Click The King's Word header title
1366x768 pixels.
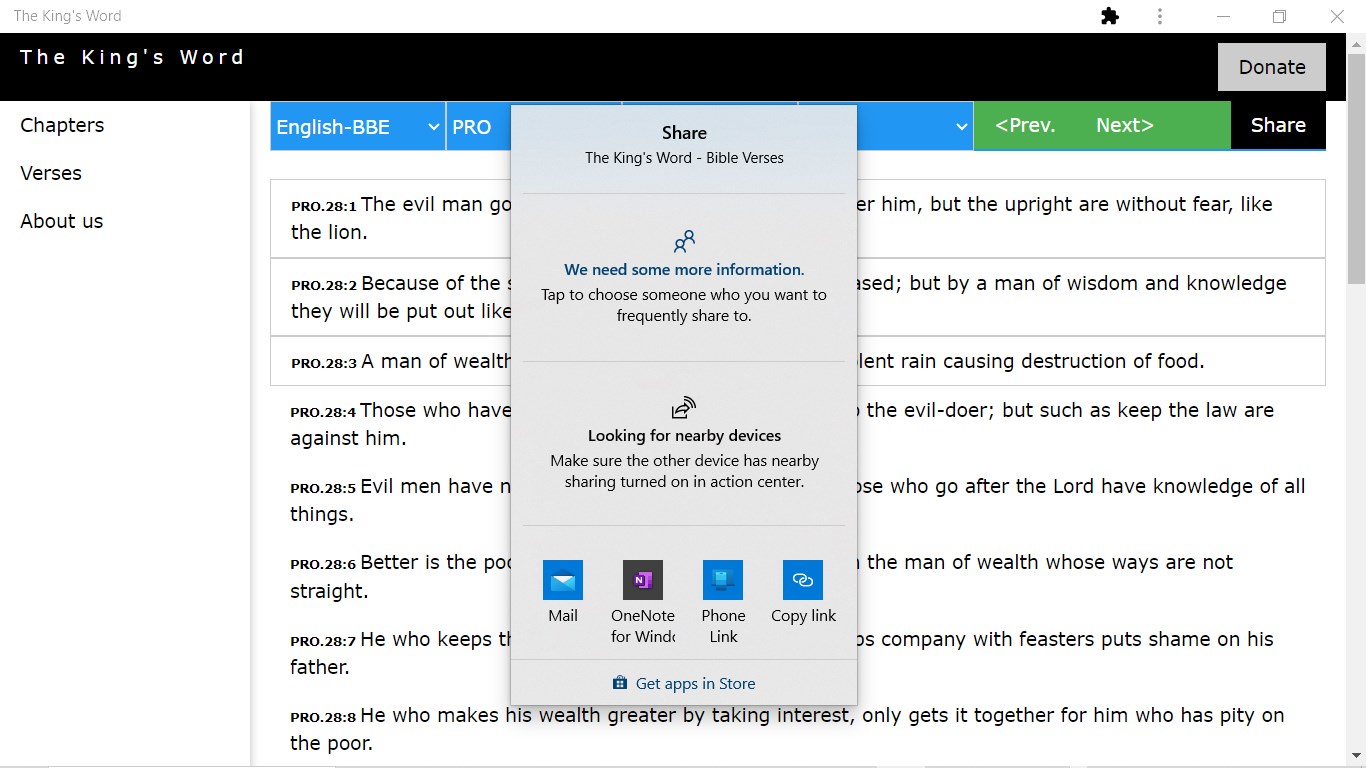pyautogui.click(x=132, y=57)
